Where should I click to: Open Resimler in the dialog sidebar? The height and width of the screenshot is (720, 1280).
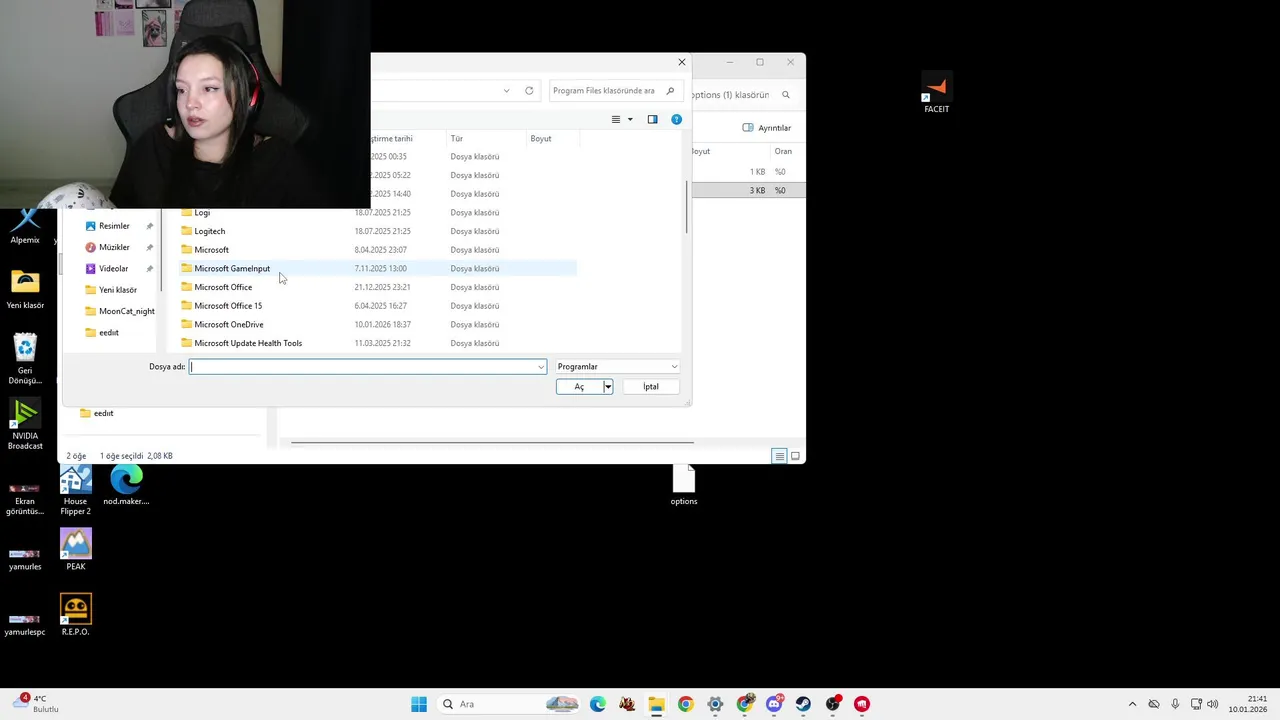pyautogui.click(x=114, y=226)
